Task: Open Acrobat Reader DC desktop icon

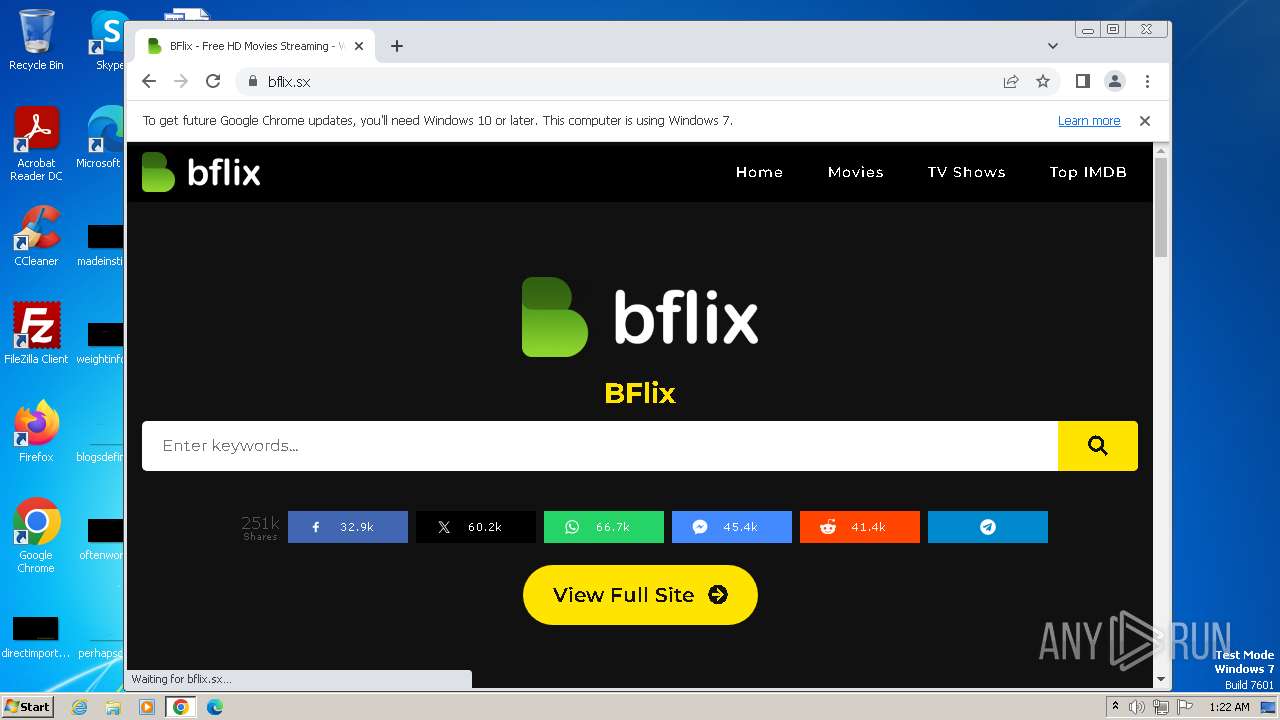Action: click(36, 144)
